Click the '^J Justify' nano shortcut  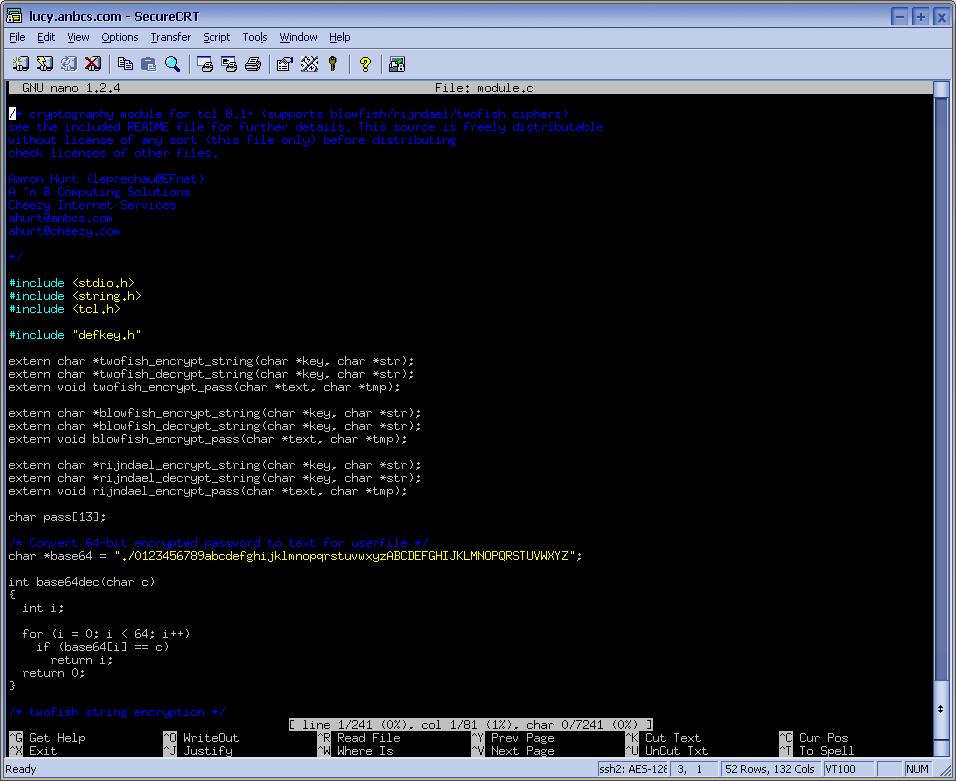(198, 751)
